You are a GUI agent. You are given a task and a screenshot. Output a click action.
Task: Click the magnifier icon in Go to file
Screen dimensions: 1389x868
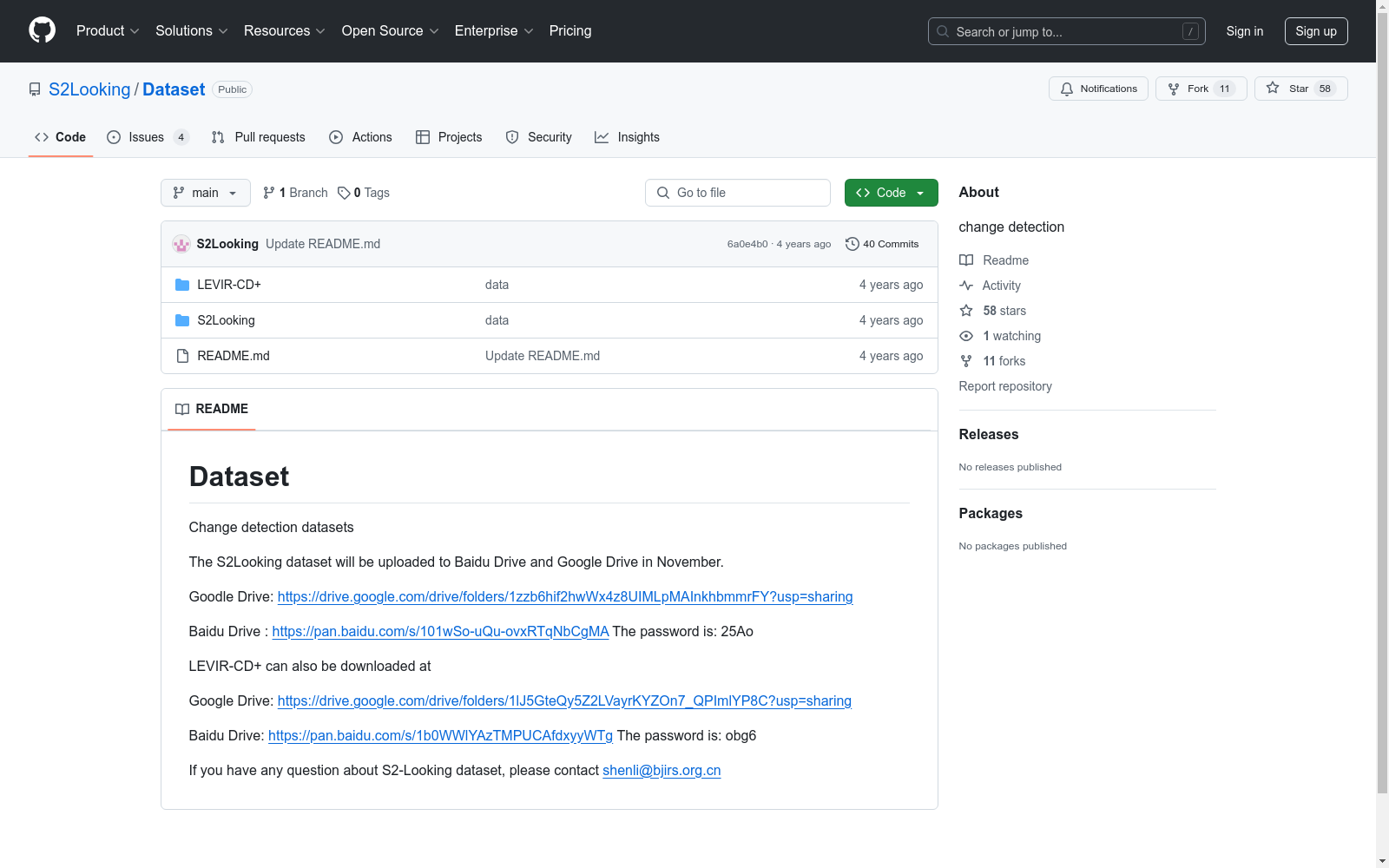click(x=663, y=193)
